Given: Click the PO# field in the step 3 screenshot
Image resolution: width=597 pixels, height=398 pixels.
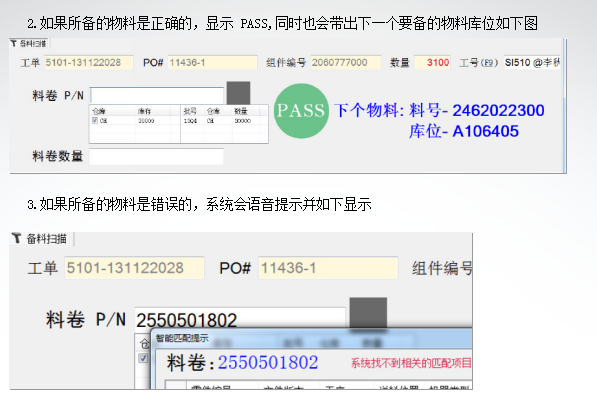Looking at the screenshot, I should [328, 268].
